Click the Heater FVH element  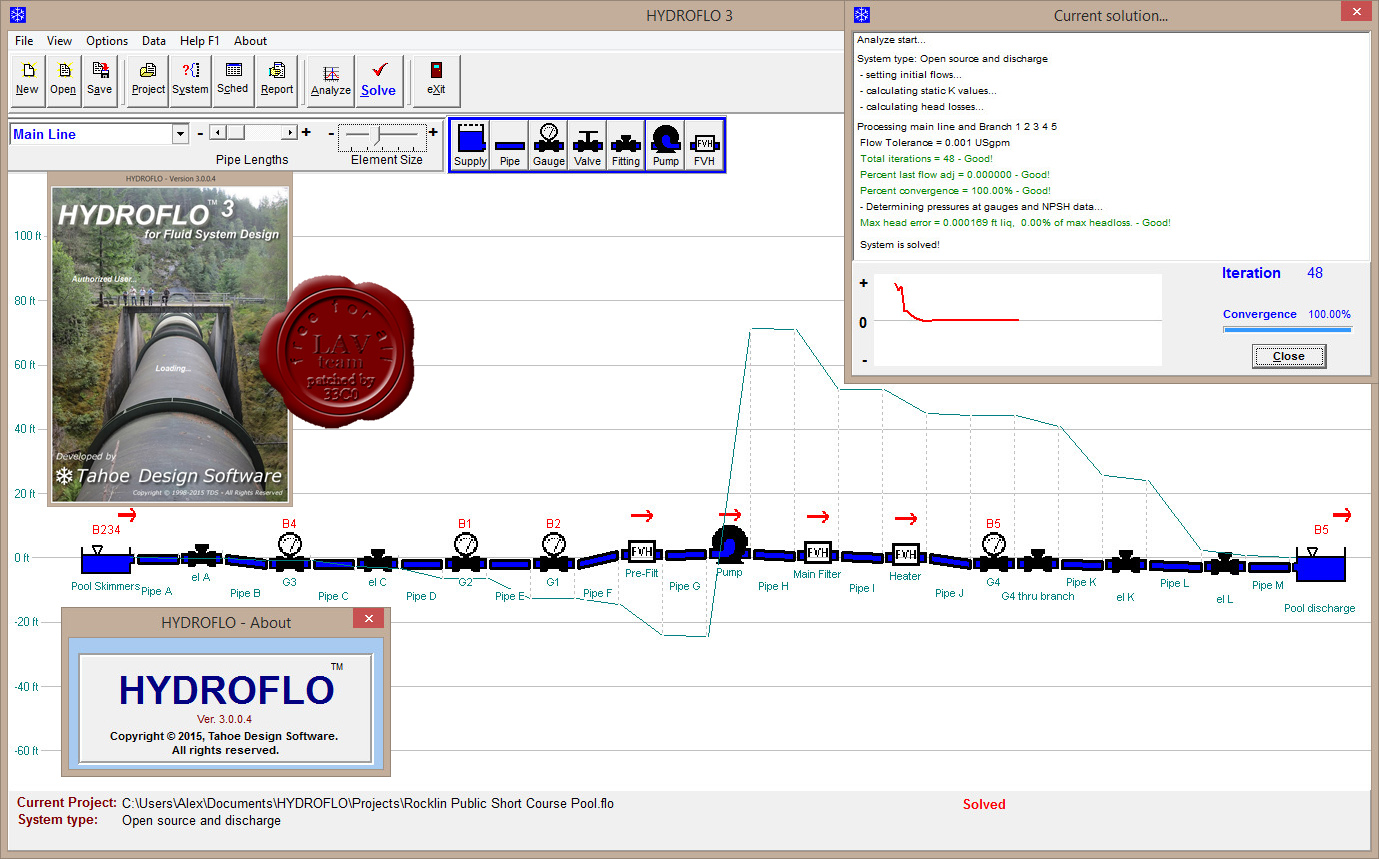click(x=906, y=554)
